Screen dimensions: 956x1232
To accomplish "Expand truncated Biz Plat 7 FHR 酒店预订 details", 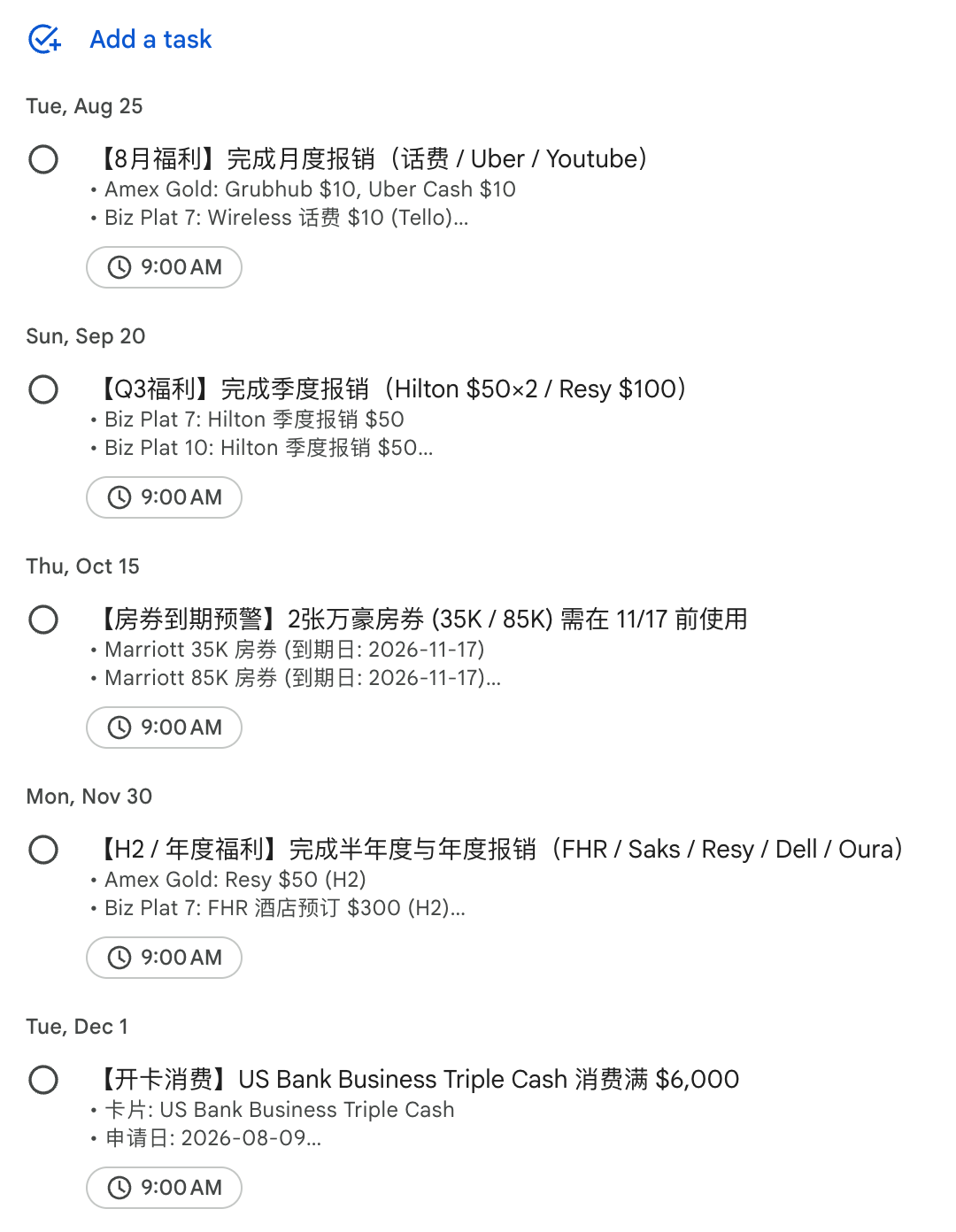I will [x=285, y=908].
